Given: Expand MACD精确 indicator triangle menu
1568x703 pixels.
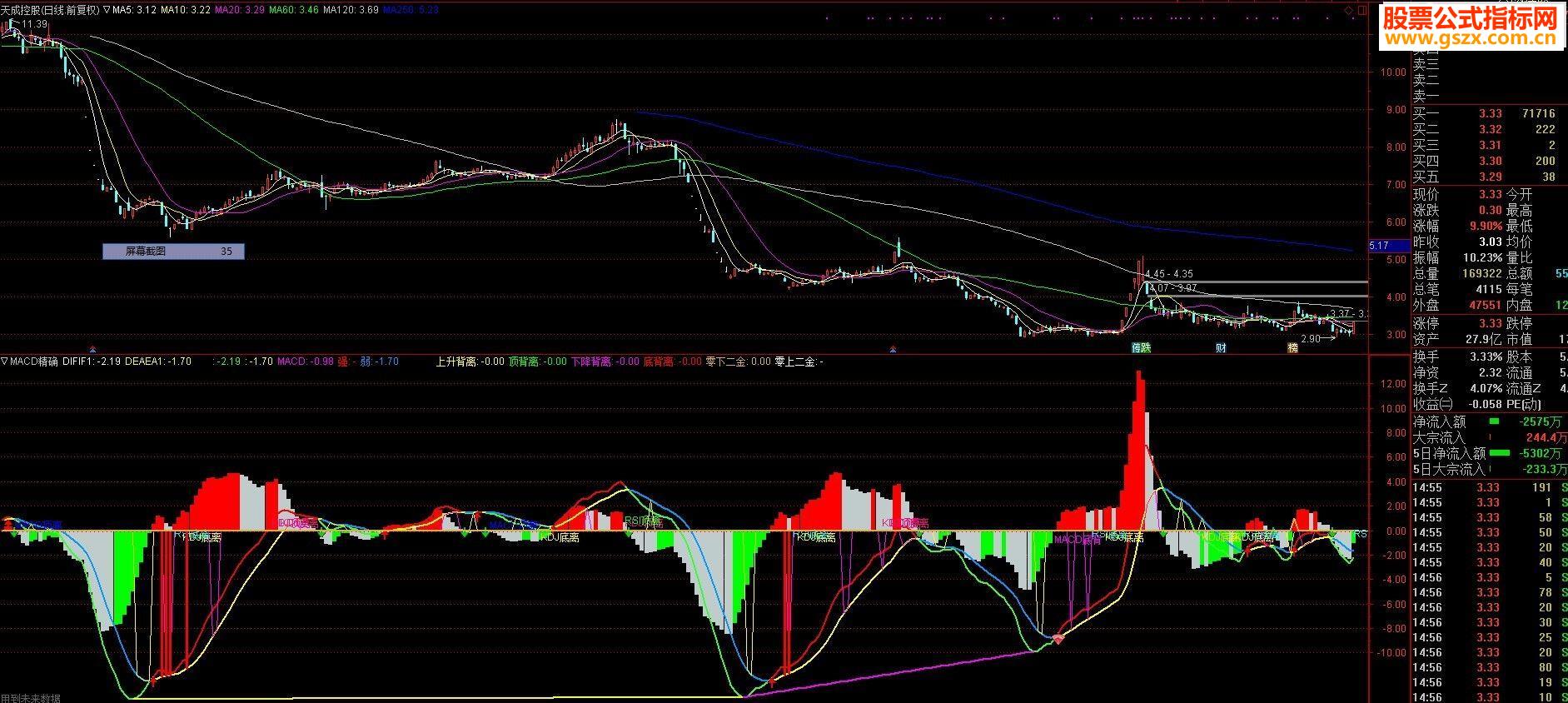Looking at the screenshot, I should [x=5, y=361].
